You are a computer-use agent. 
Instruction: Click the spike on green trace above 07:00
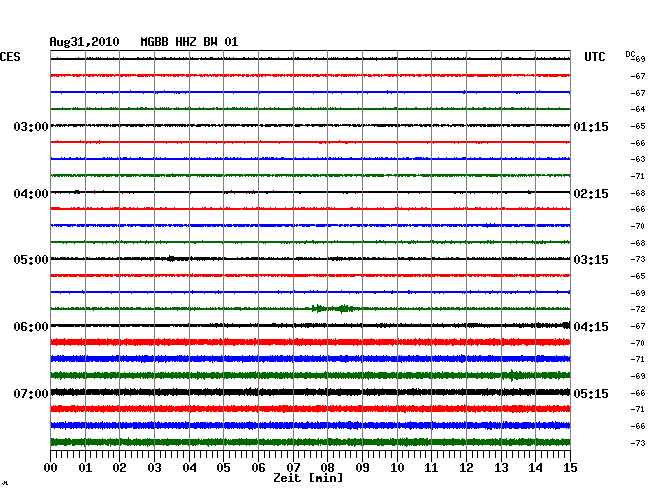point(513,375)
